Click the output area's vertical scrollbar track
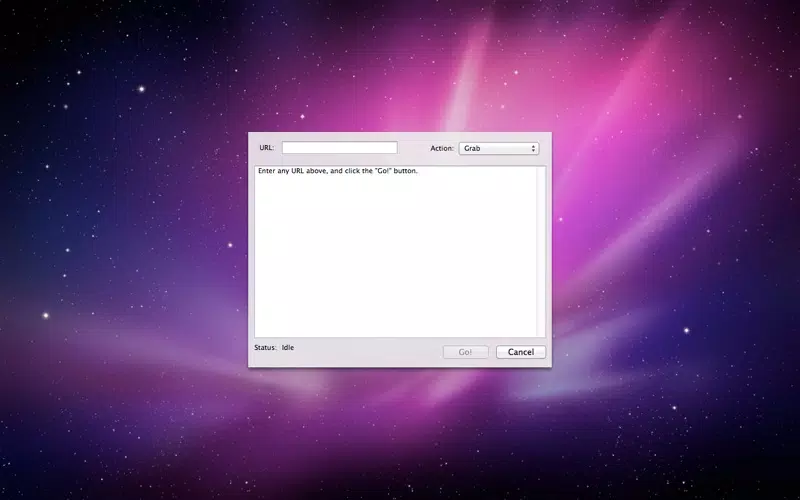 pos(541,250)
